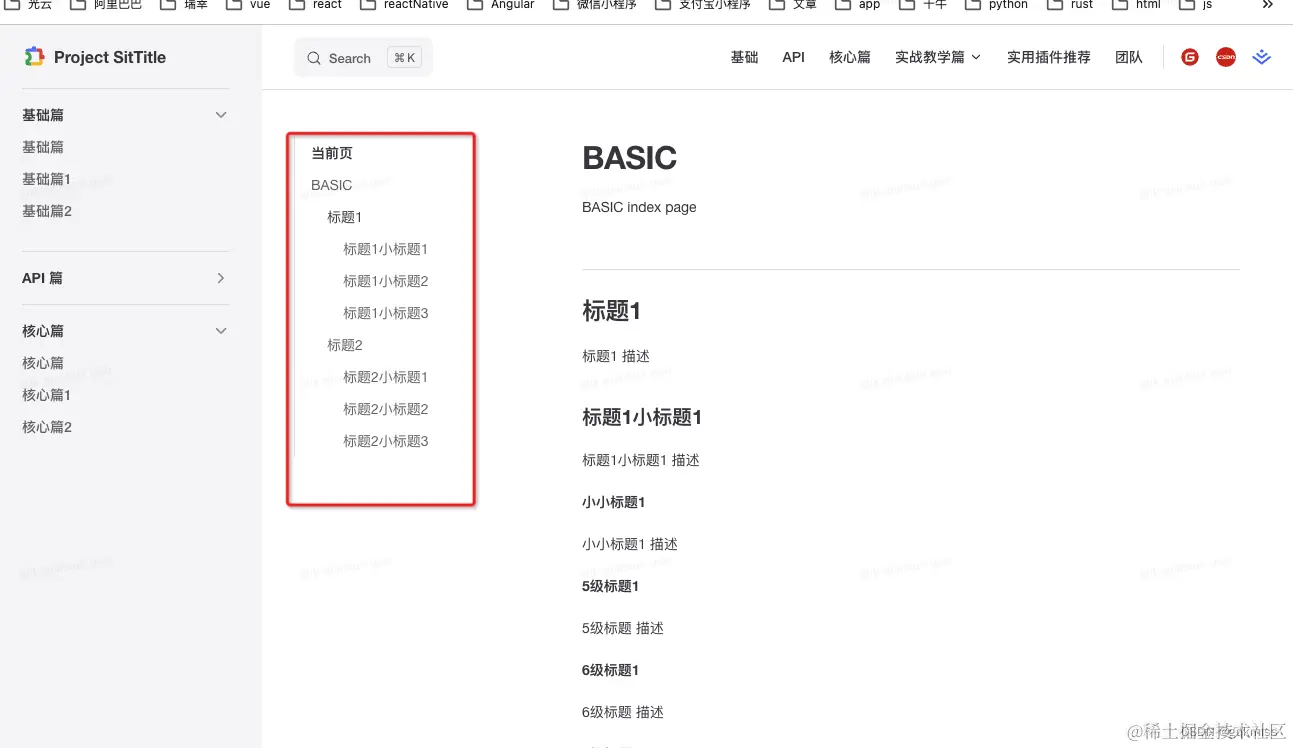Jump to 标题2小标题3 in the outline

click(x=386, y=441)
